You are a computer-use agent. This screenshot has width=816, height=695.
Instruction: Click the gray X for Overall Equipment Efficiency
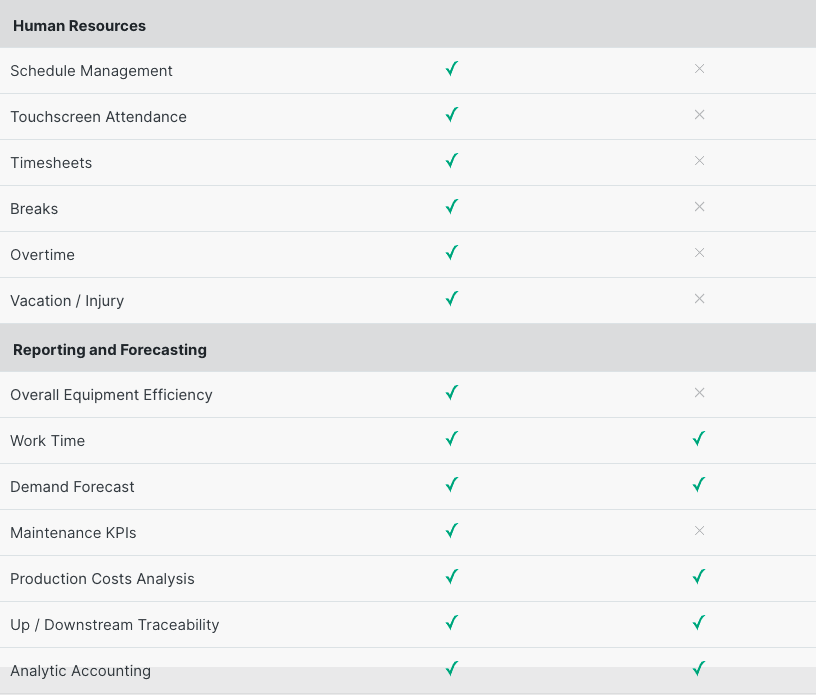[699, 393]
